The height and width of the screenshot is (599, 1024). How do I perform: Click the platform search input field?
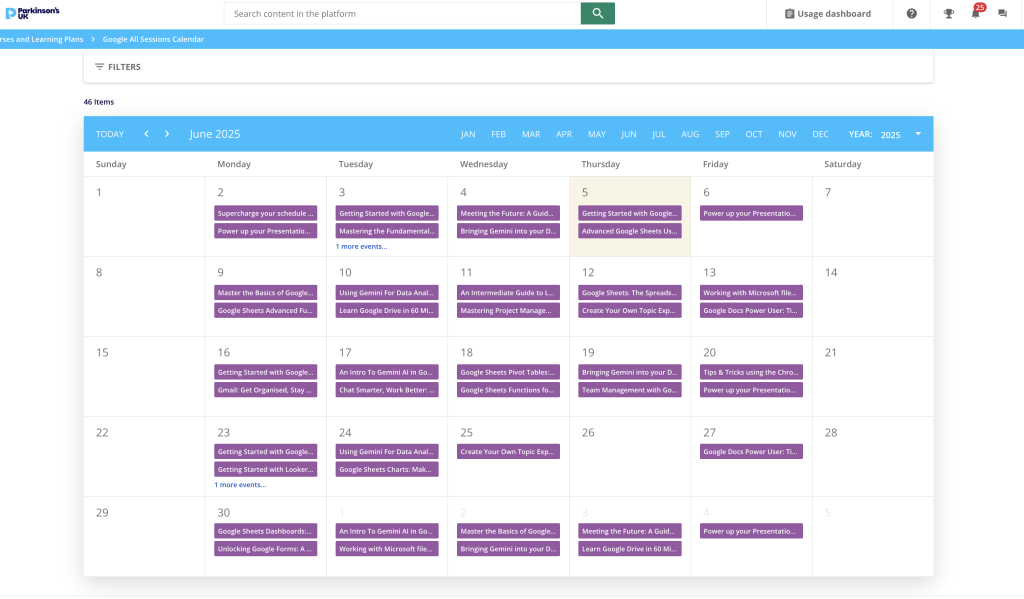click(402, 14)
